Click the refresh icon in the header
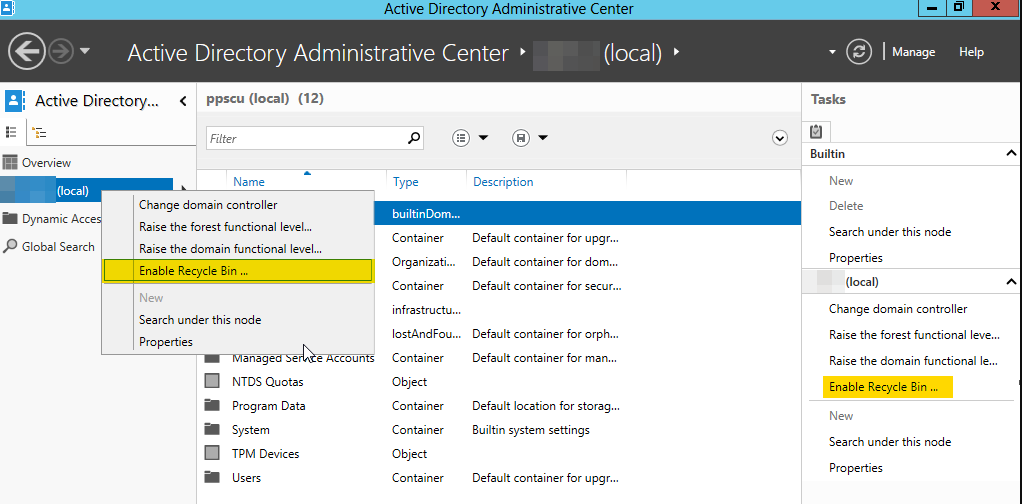This screenshot has height=504, width=1022. (858, 52)
